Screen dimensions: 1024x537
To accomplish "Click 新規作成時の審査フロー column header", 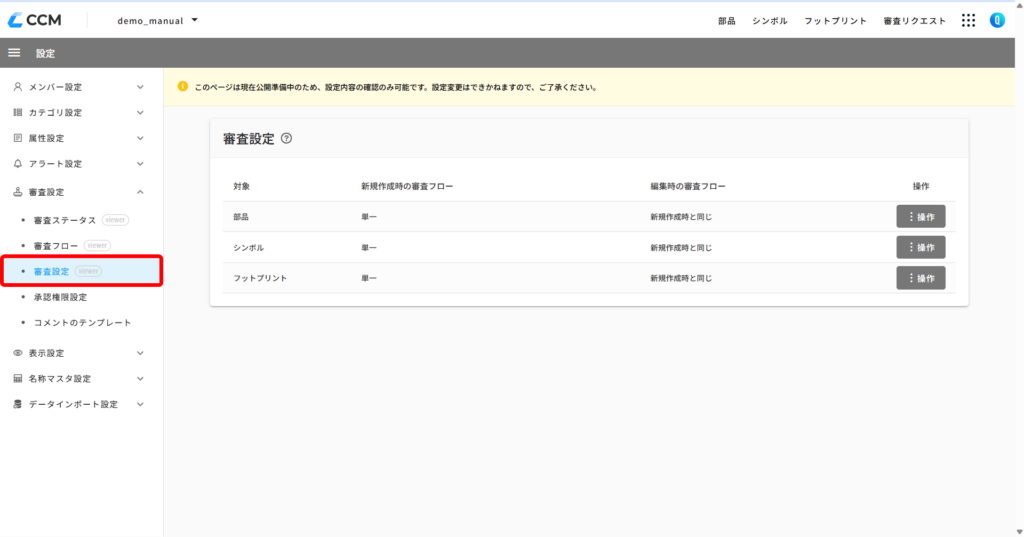I will pyautogui.click(x=407, y=186).
